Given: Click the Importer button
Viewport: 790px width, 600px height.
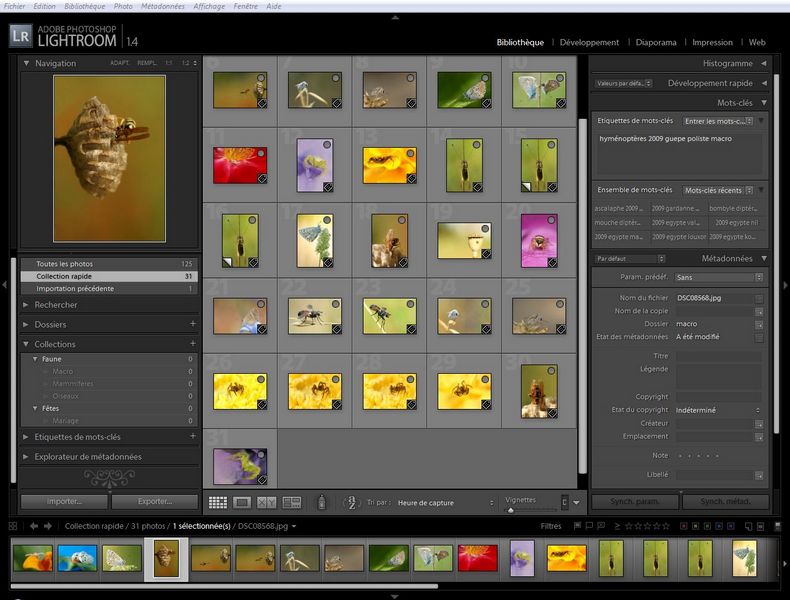Looking at the screenshot, I should [64, 502].
